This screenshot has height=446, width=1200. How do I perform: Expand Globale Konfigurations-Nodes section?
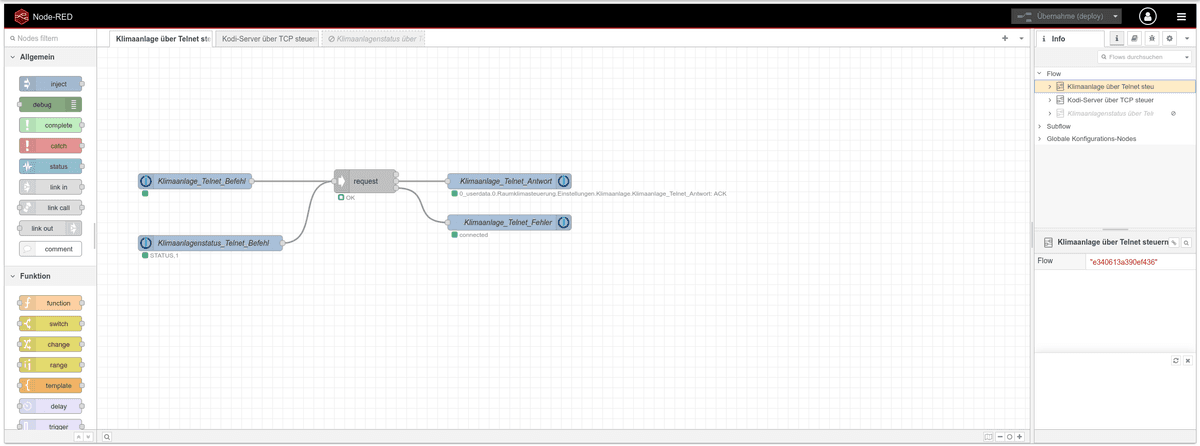(x=1040, y=139)
